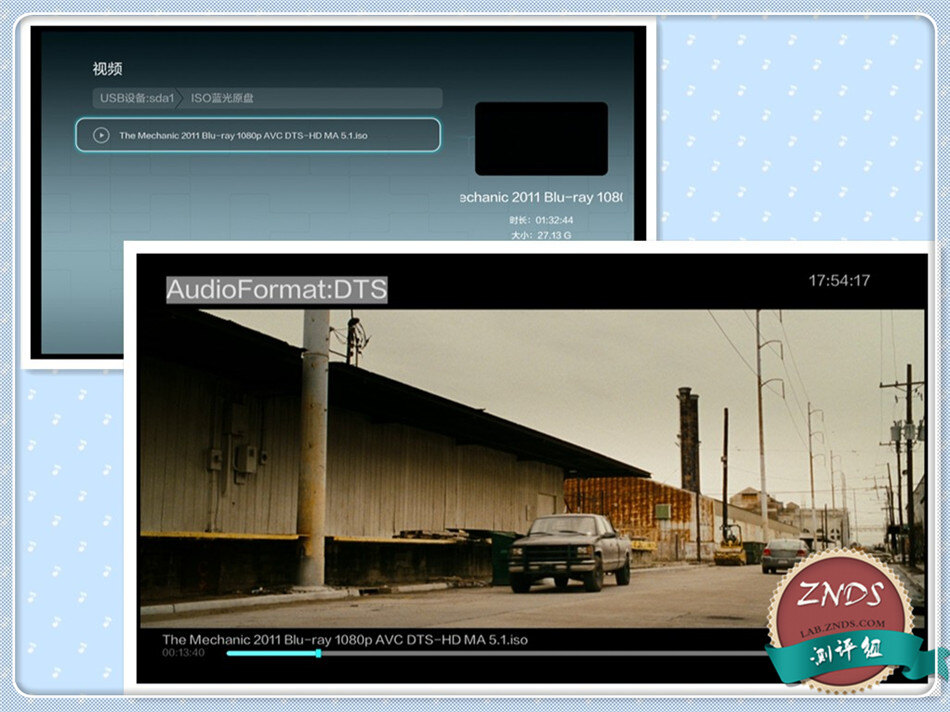Screen dimensions: 950x712
Task: Select The Mechanic 2011 .iso list entry
Action: (x=258, y=135)
